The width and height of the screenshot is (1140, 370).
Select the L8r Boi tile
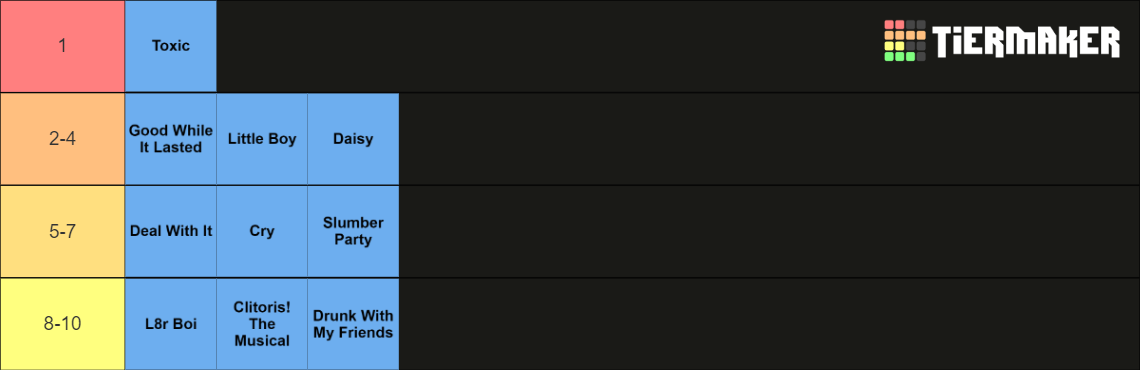[171, 324]
